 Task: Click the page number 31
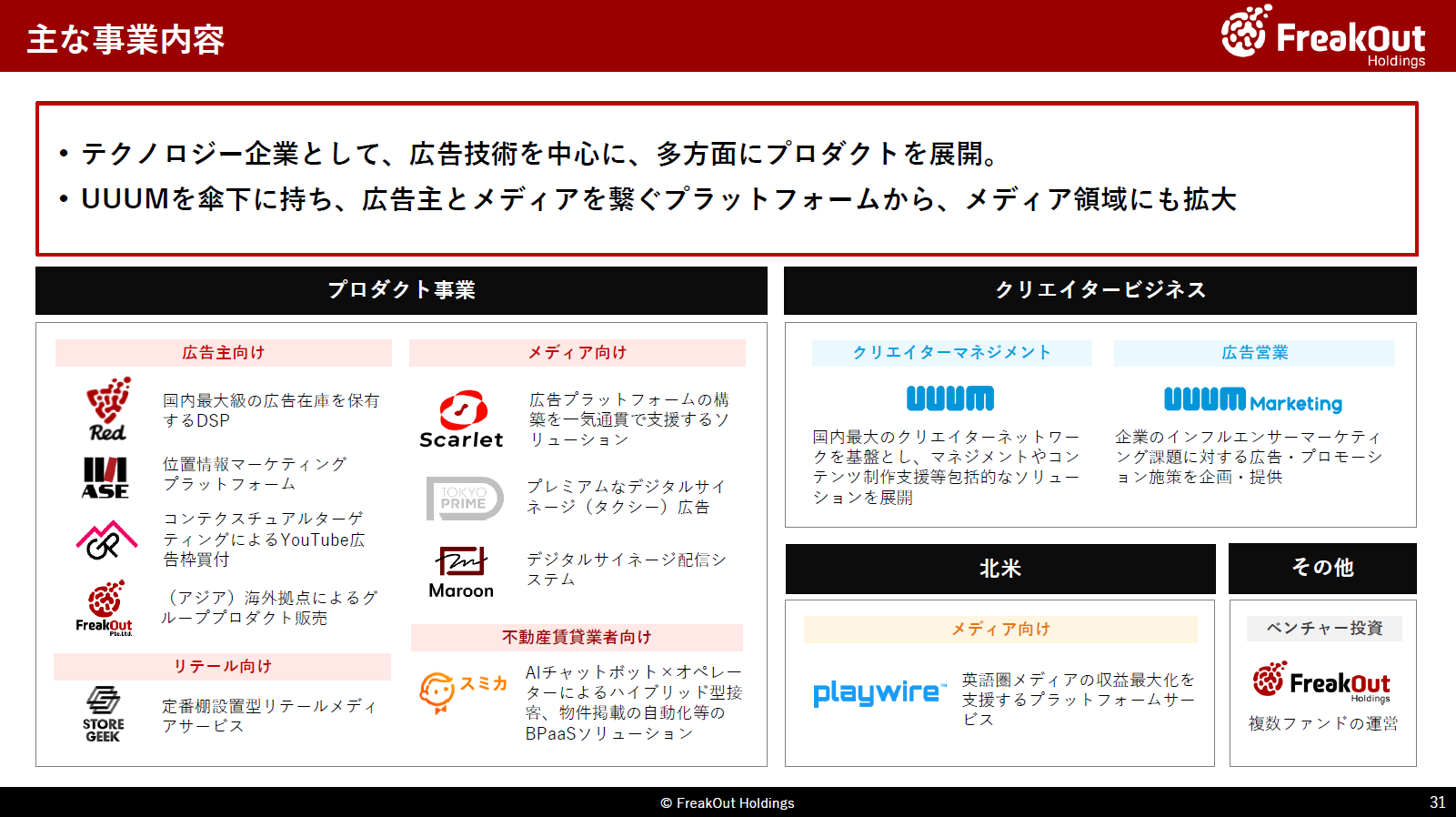coord(1438,802)
